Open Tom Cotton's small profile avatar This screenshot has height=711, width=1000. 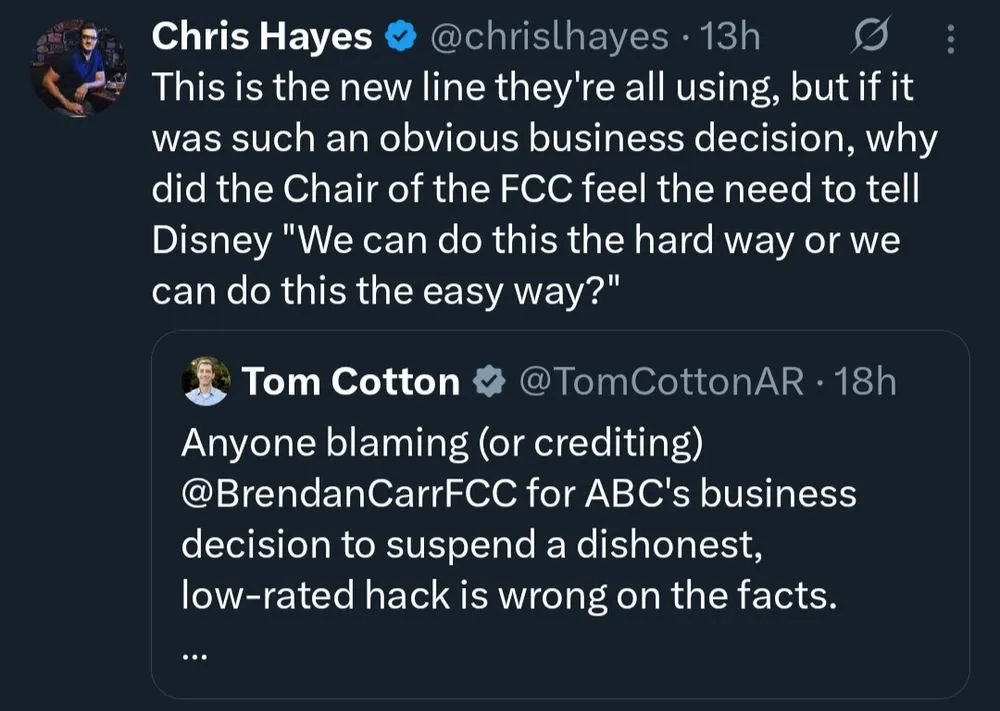pos(206,381)
